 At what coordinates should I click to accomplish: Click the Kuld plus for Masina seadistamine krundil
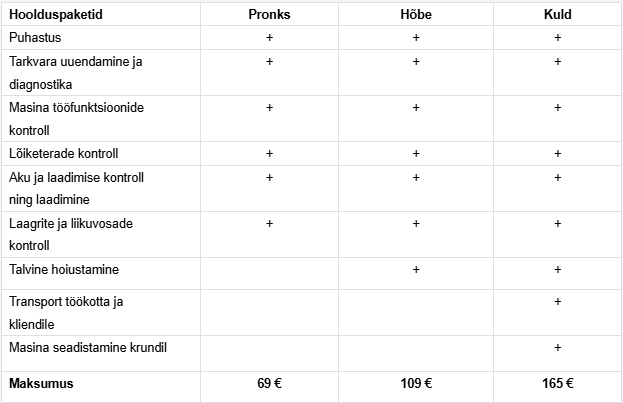557,347
